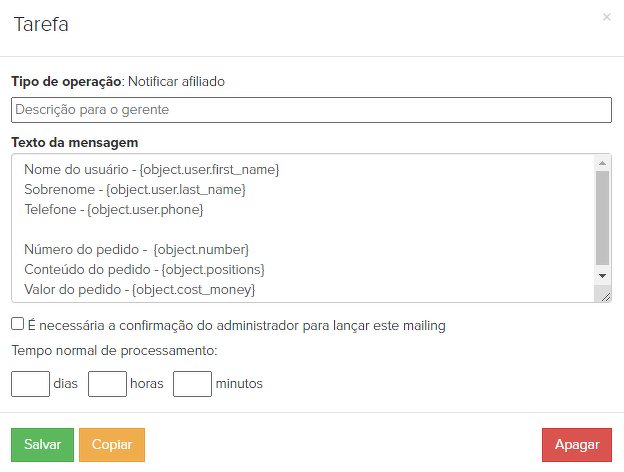This screenshot has height=472, width=624.
Task: Click the message textarea scrollbar thumb
Action: click(x=602, y=216)
